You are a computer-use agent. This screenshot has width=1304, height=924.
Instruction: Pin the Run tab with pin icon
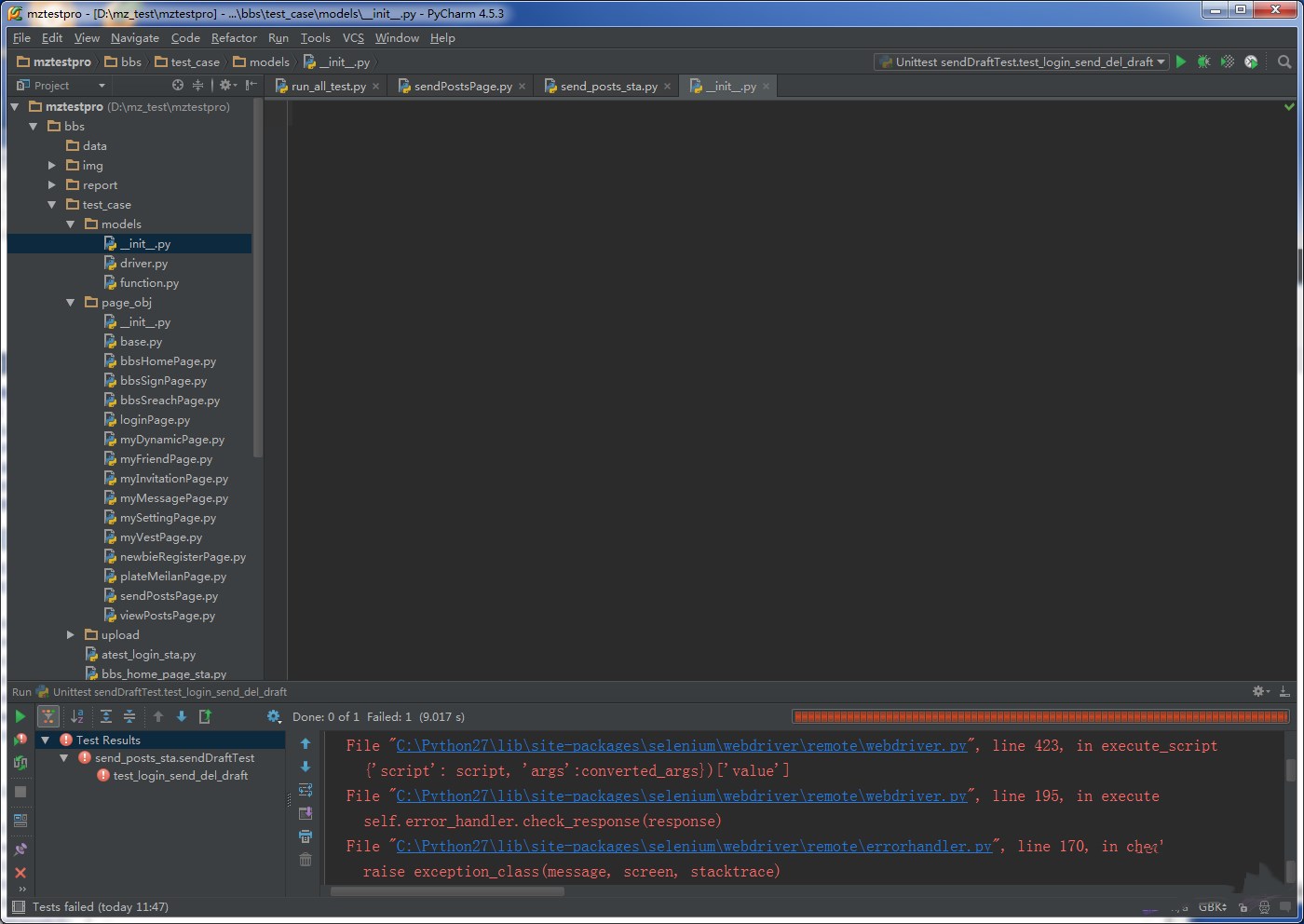click(x=20, y=849)
